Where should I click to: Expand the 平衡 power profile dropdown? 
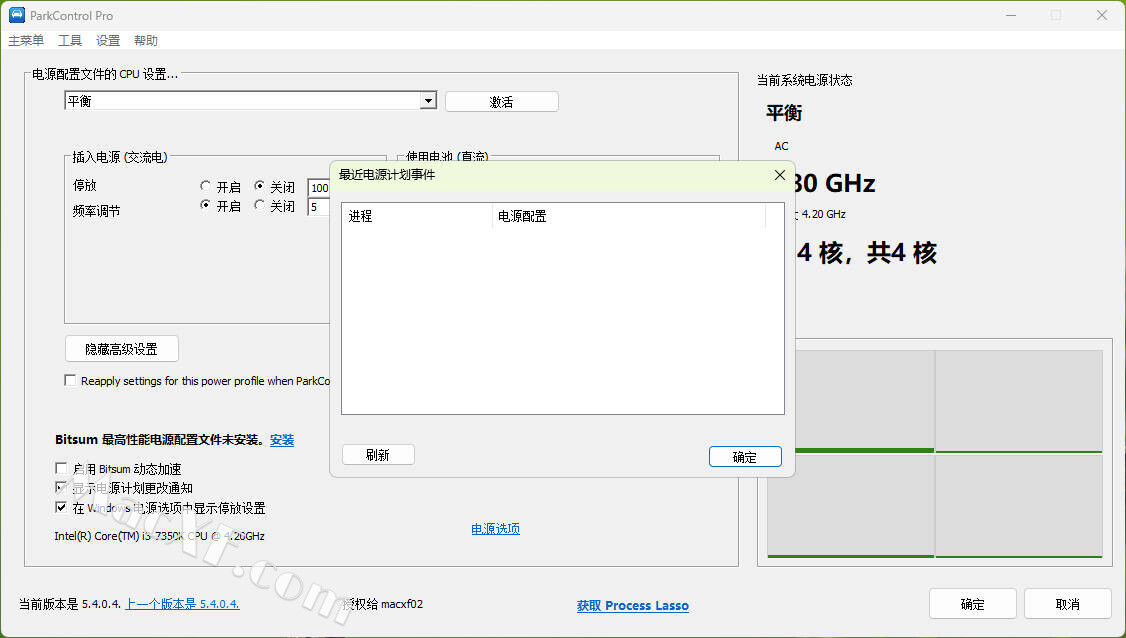(428, 101)
